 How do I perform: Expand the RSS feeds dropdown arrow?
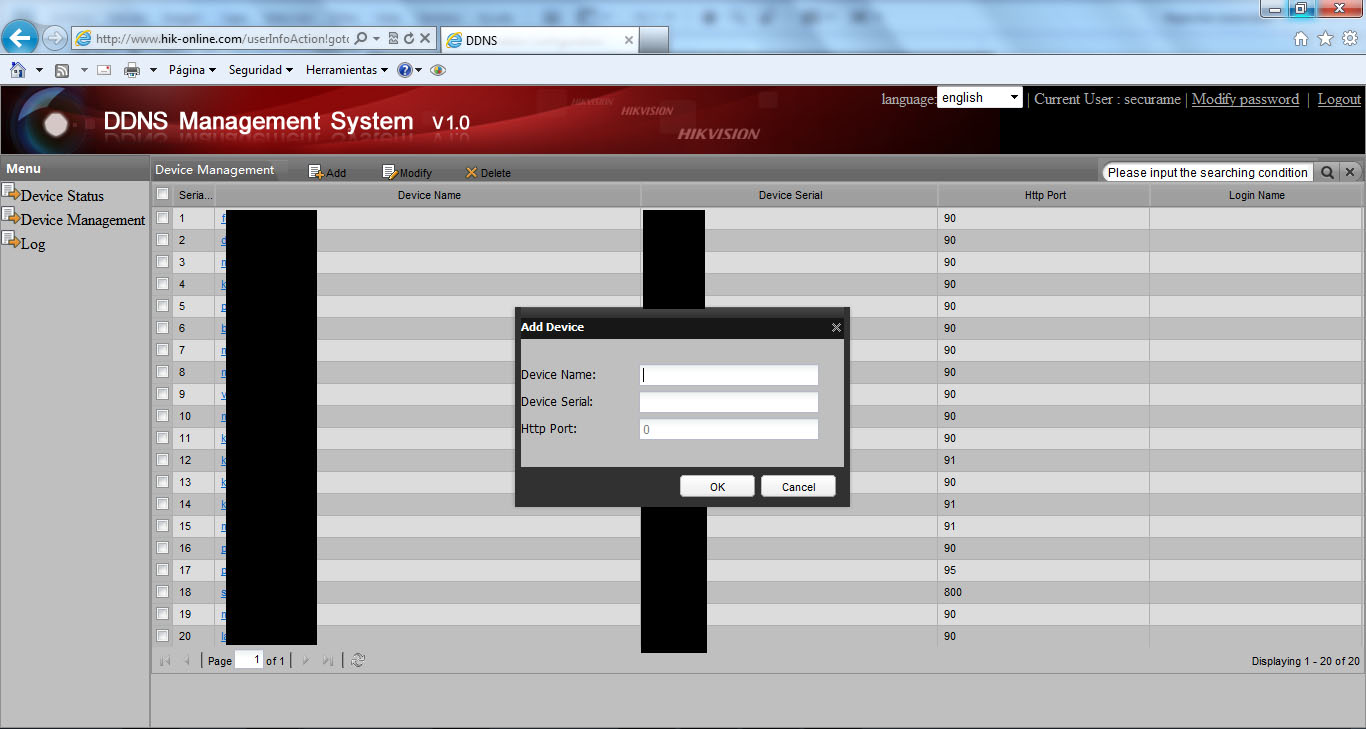tap(83, 70)
